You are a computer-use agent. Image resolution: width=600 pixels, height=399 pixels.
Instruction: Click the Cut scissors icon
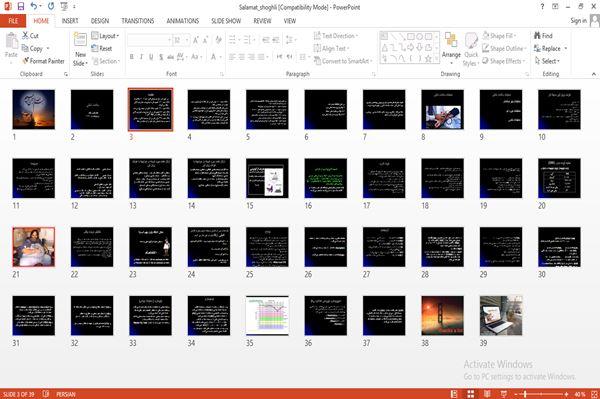[x=26, y=36]
